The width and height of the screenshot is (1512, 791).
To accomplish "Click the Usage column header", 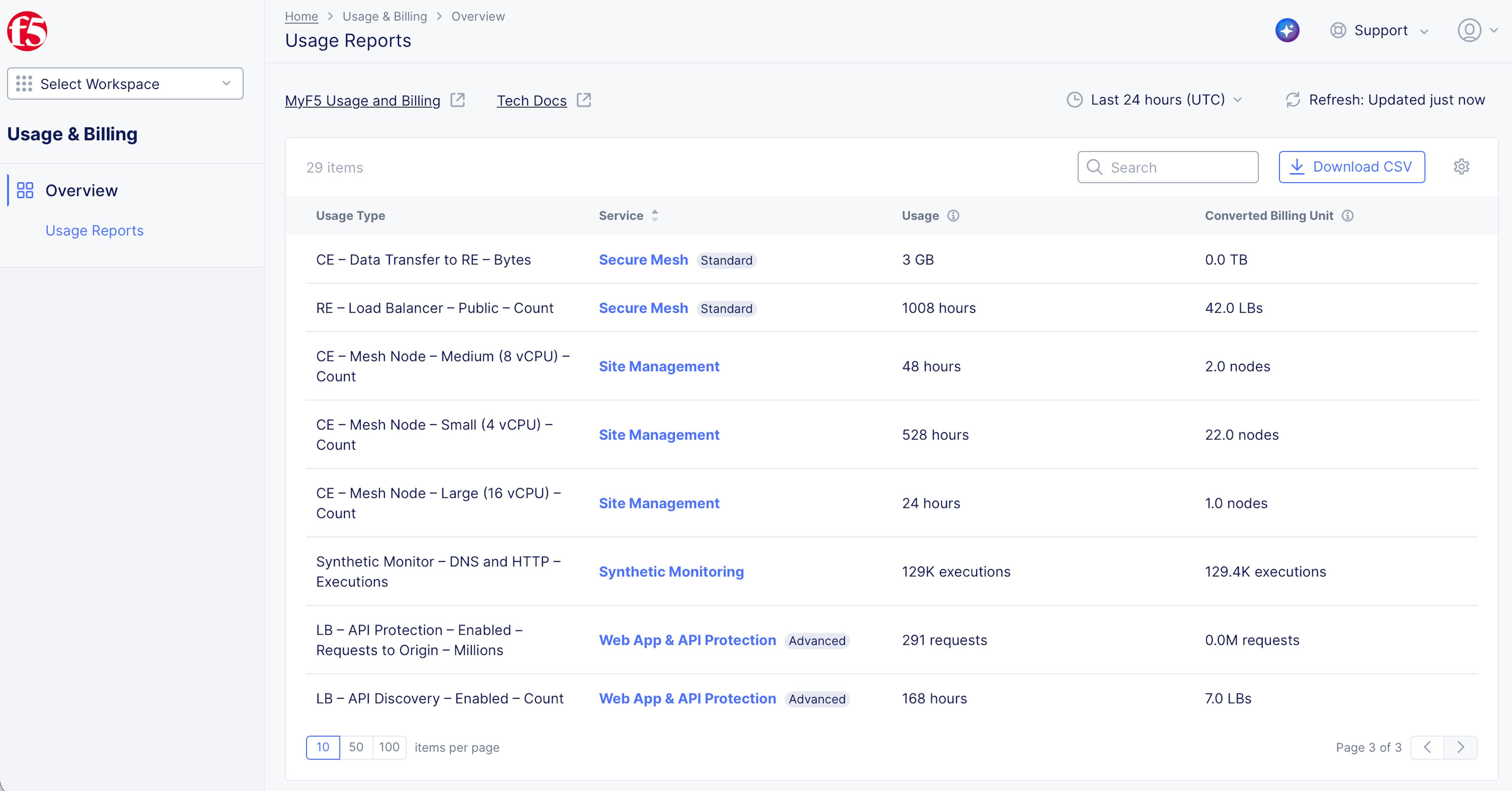I will tap(920, 216).
